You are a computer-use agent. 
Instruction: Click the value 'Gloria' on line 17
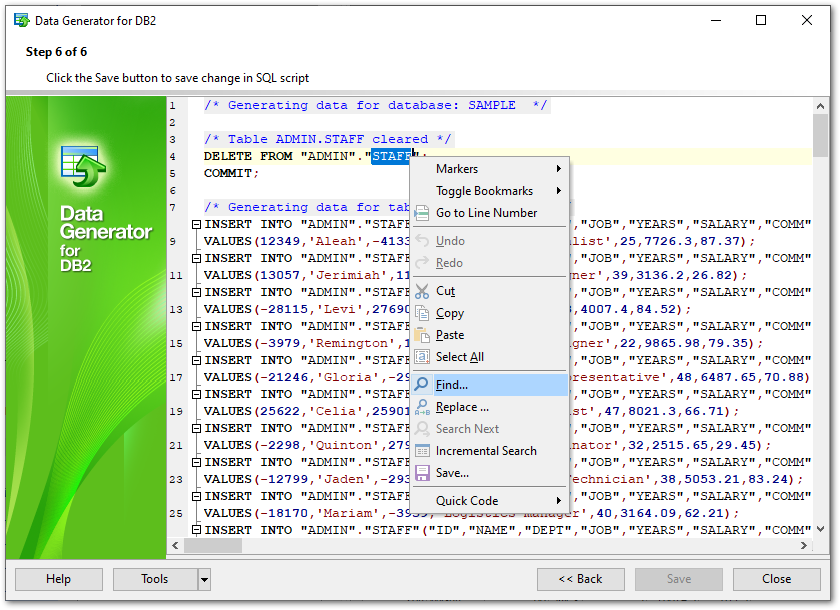[344, 378]
